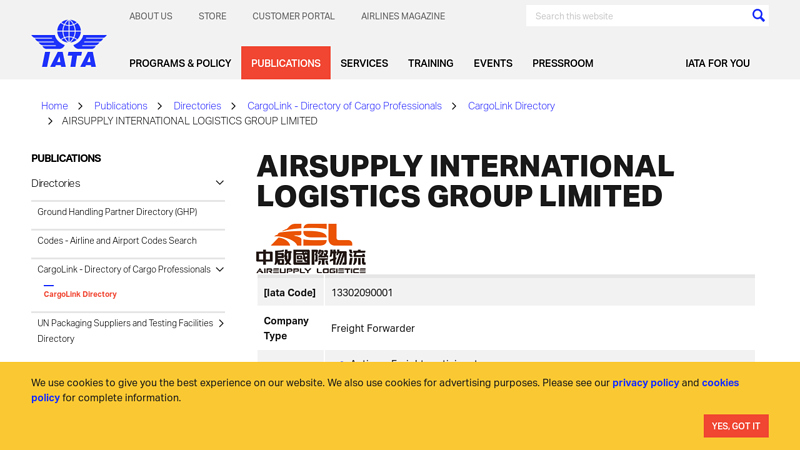This screenshot has width=800, height=450.
Task: Open About Us in top navigation
Action: tap(151, 16)
